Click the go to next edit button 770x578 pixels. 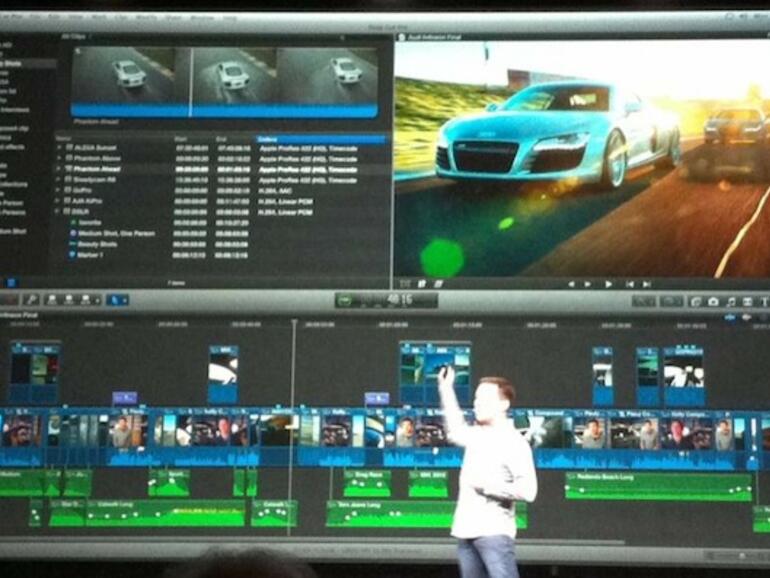tap(647, 284)
